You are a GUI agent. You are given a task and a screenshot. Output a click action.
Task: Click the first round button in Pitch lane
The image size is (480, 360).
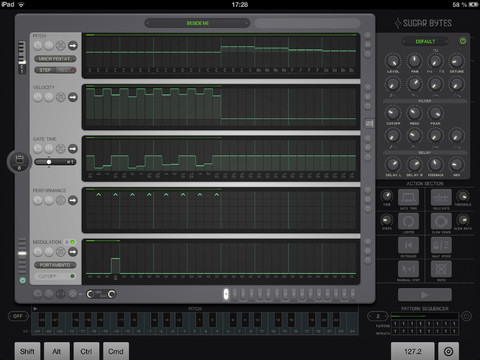click(x=38, y=46)
